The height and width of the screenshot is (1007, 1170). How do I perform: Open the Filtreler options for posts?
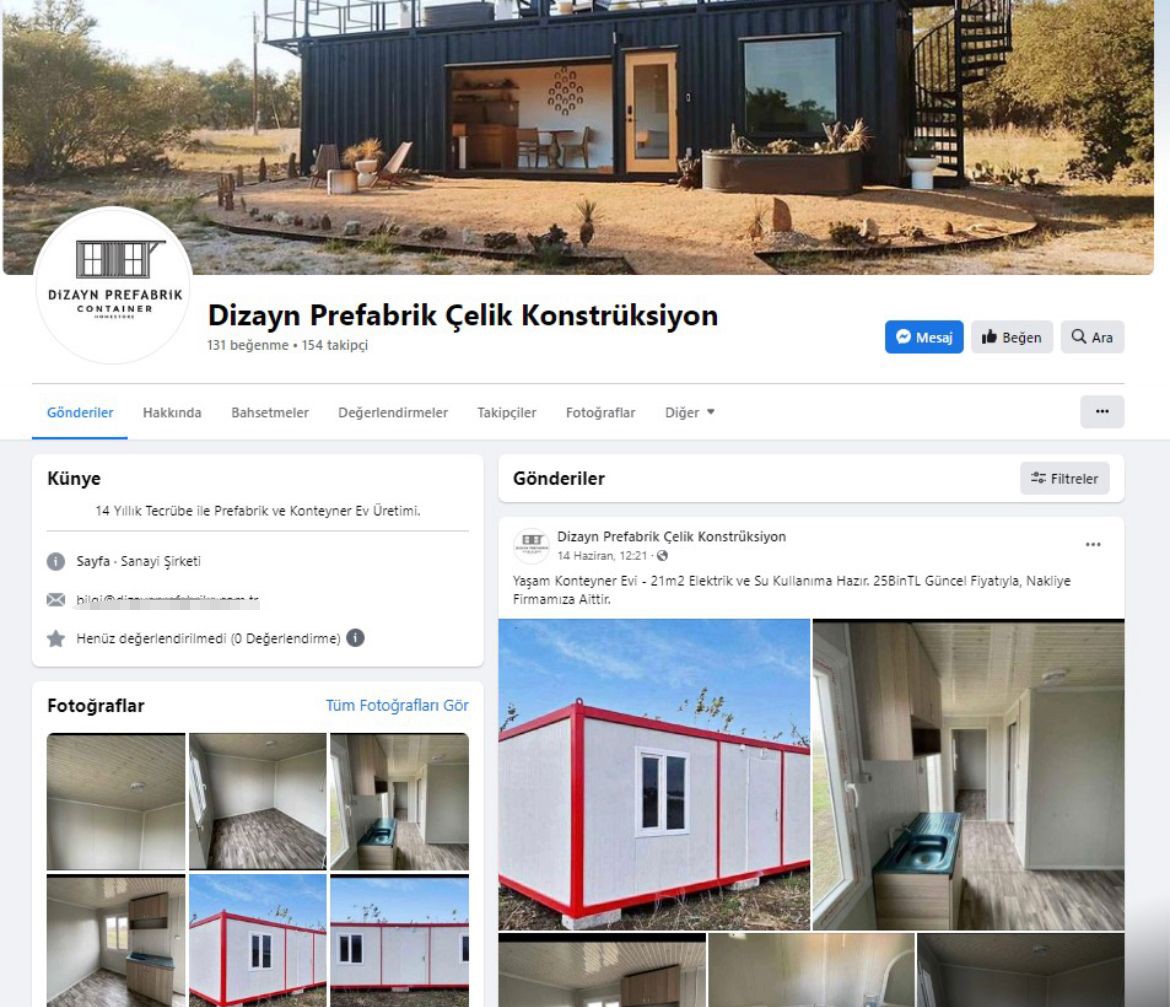1064,478
